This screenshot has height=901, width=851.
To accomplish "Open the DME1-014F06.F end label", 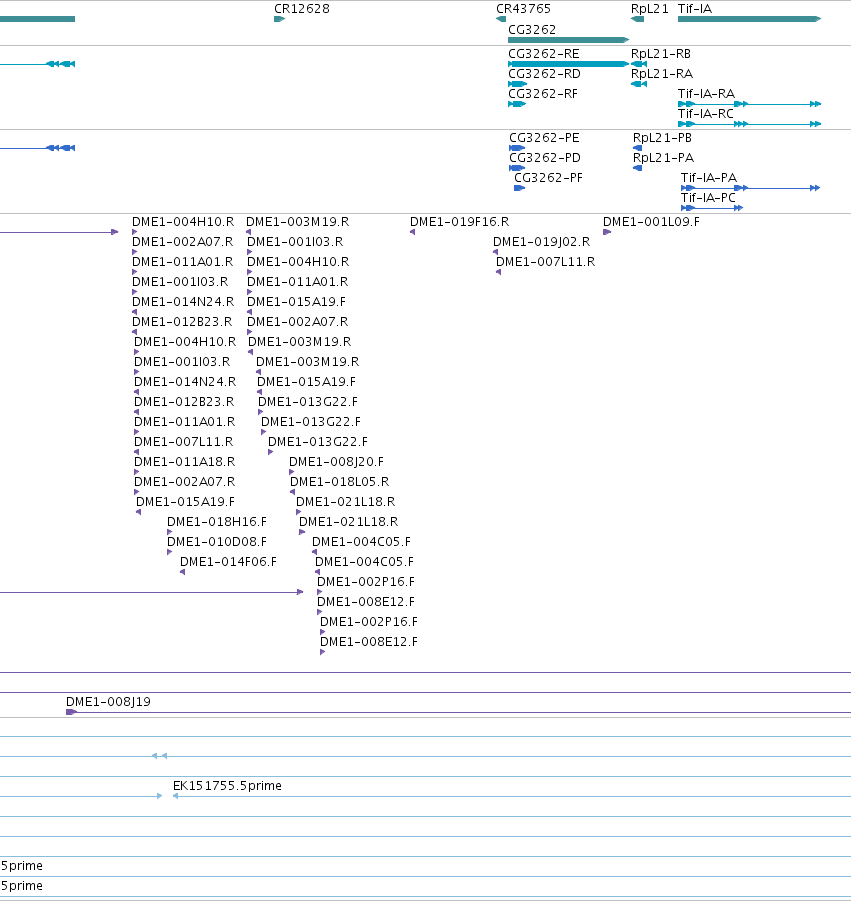I will point(229,562).
